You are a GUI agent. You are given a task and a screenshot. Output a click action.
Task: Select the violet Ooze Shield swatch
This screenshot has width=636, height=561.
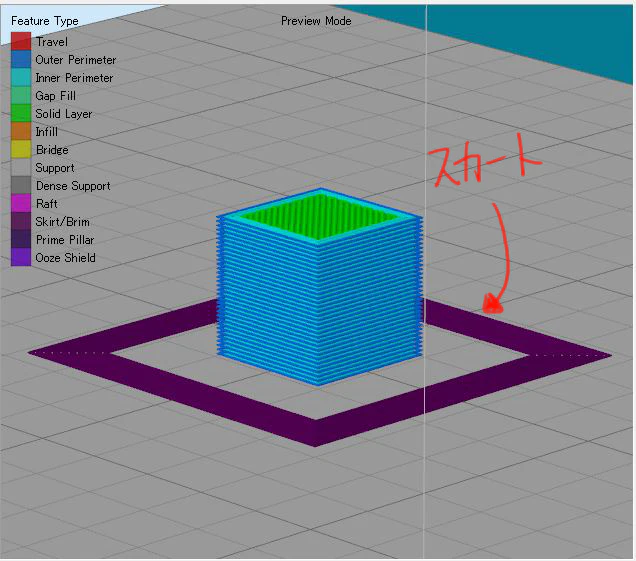21,257
